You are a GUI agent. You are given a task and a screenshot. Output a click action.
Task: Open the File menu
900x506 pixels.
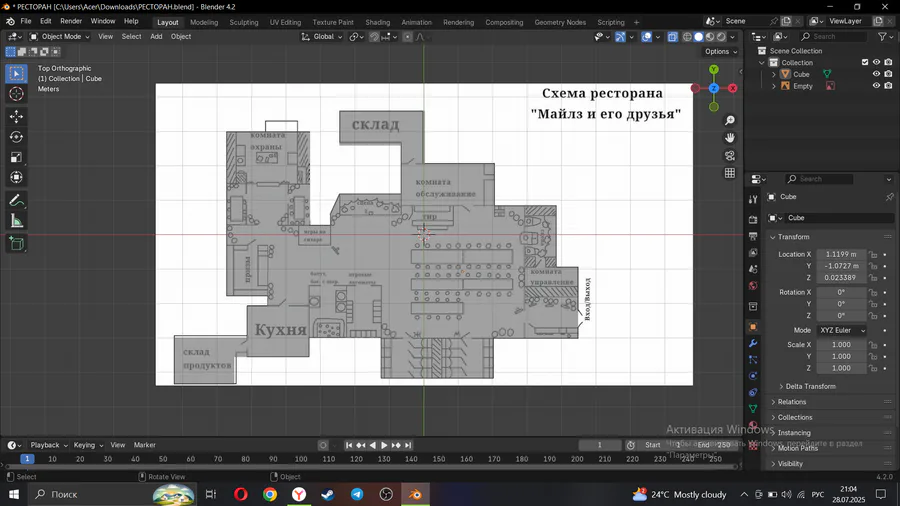tap(26, 21)
